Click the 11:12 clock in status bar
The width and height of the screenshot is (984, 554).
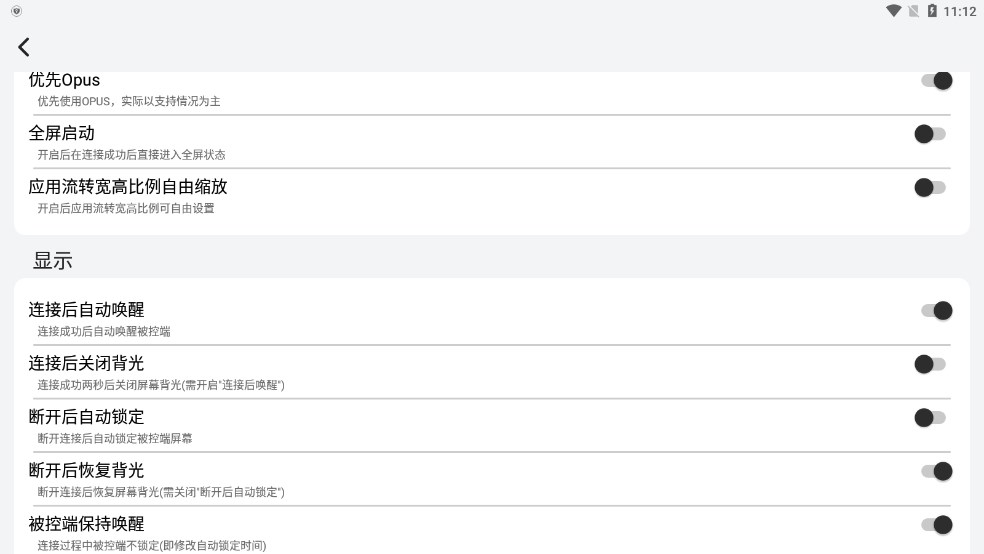tap(960, 11)
